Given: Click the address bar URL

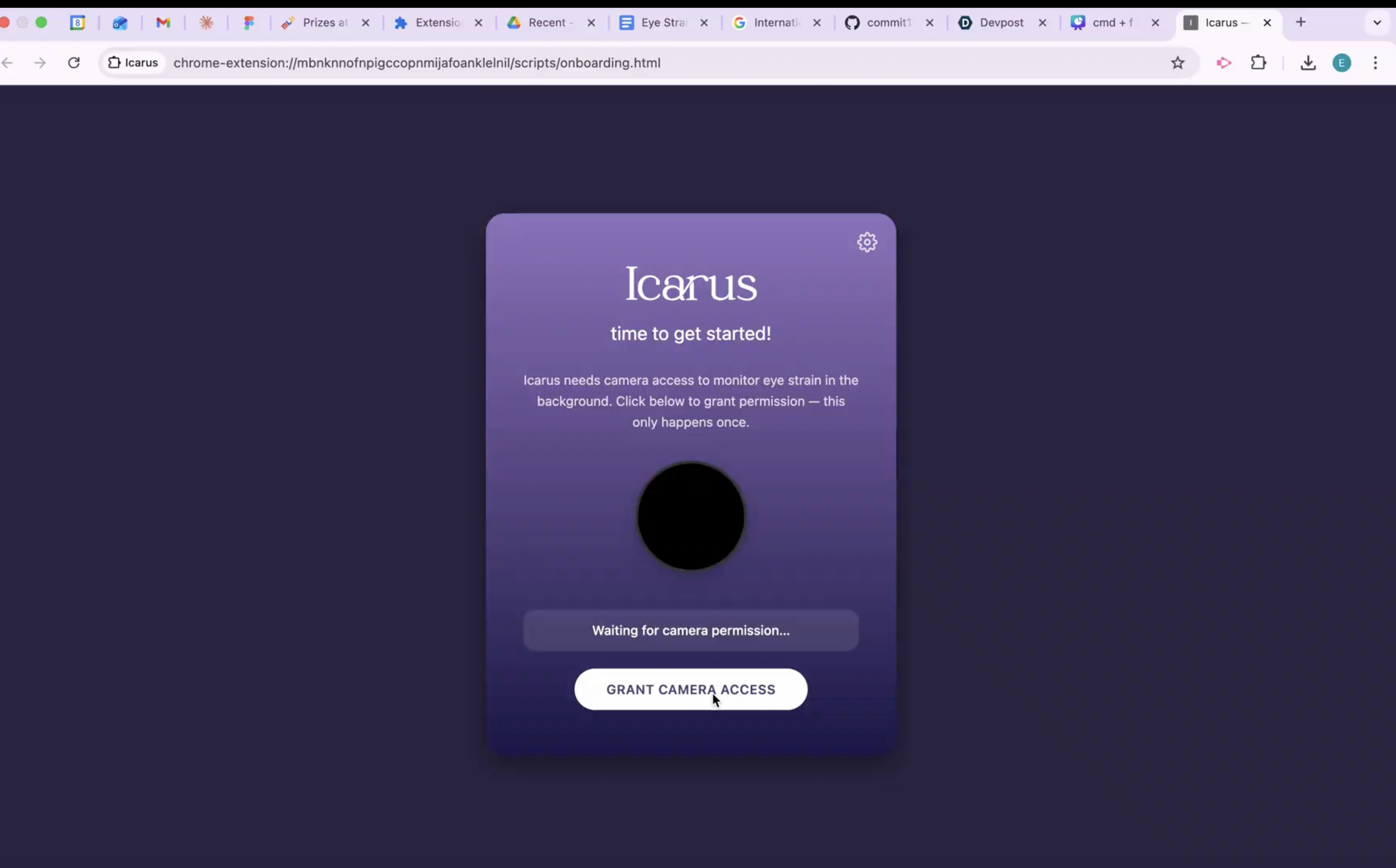Looking at the screenshot, I should point(417,63).
